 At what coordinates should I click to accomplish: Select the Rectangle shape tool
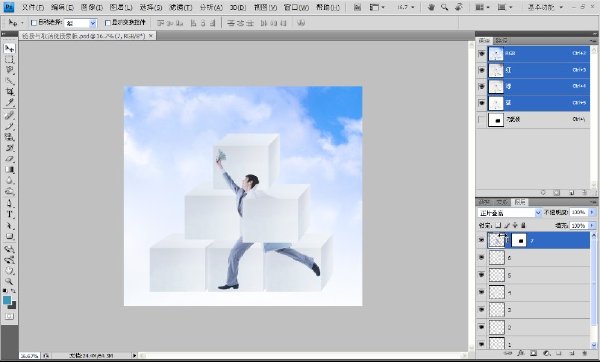[x=10, y=236]
